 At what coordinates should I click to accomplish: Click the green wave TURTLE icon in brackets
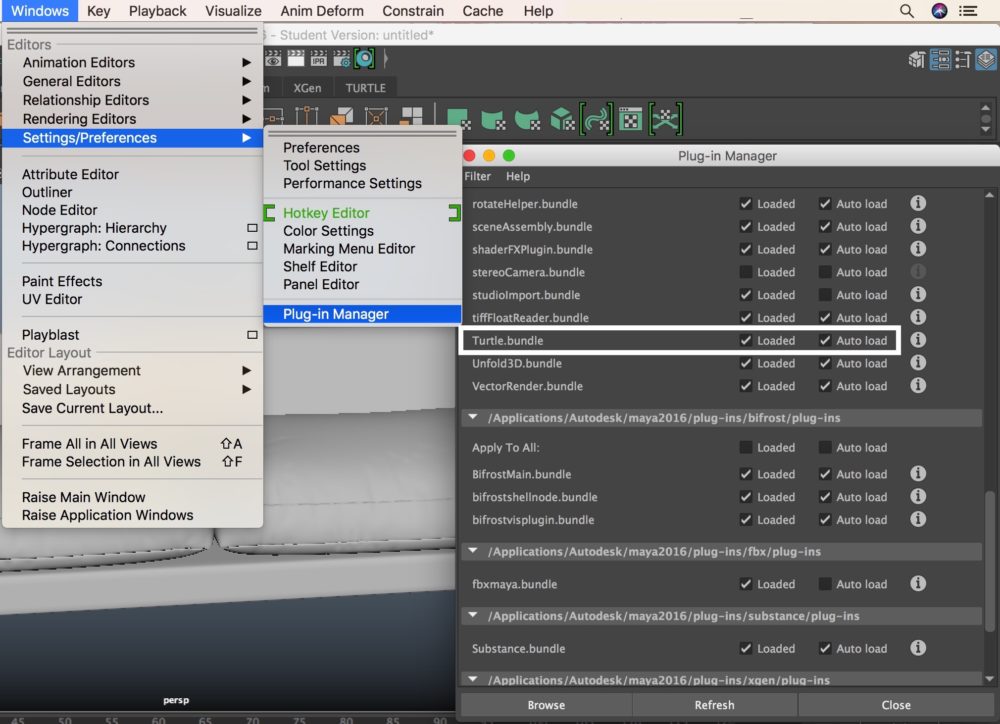click(596, 119)
